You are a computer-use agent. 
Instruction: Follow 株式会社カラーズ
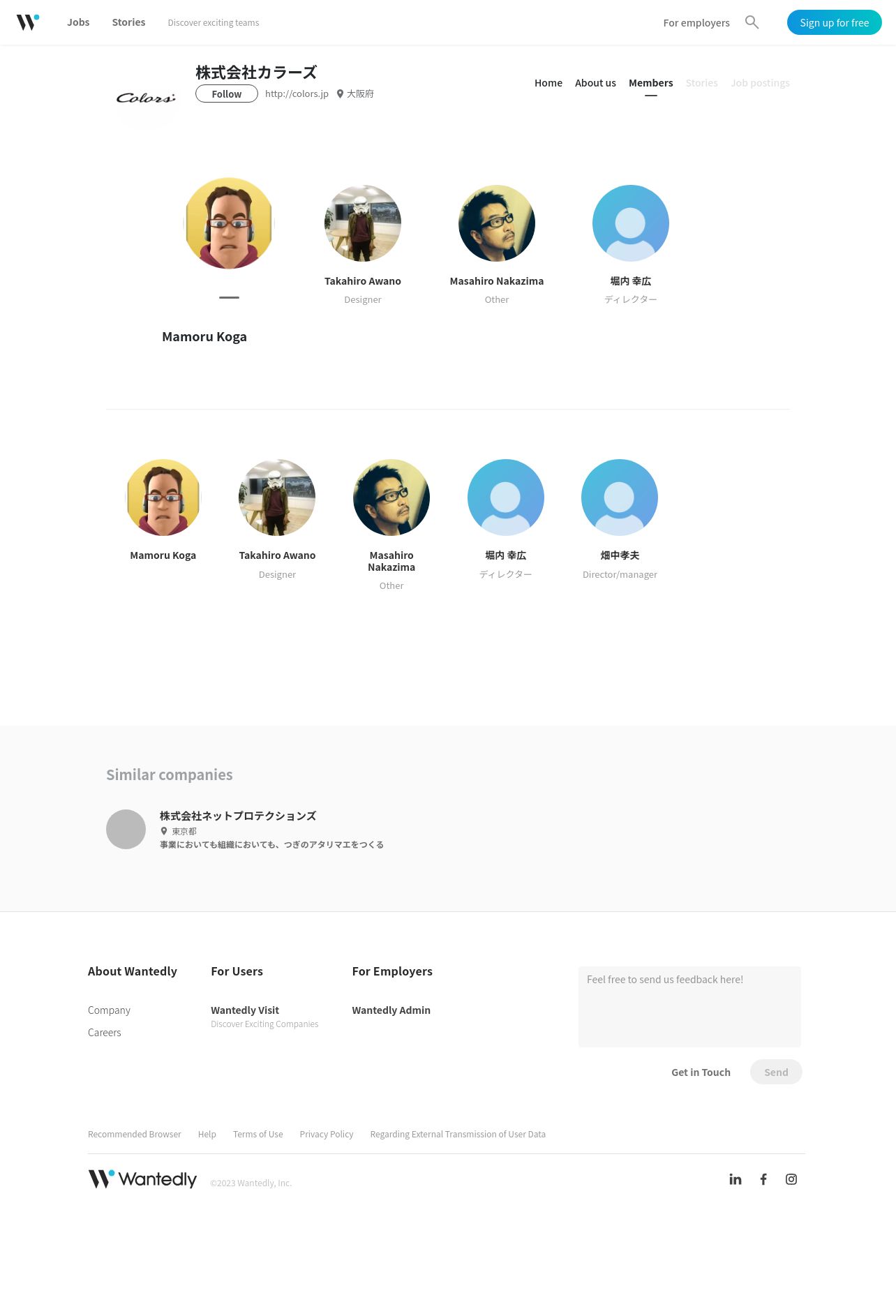(227, 94)
